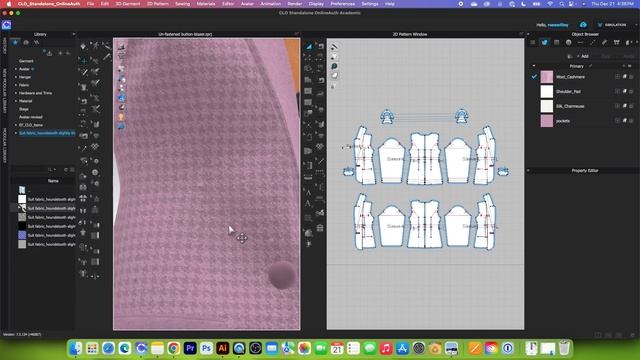Image resolution: width=640 pixels, height=360 pixels.
Task: Select the Button tab icon in Object Browser
Action: (569, 42)
